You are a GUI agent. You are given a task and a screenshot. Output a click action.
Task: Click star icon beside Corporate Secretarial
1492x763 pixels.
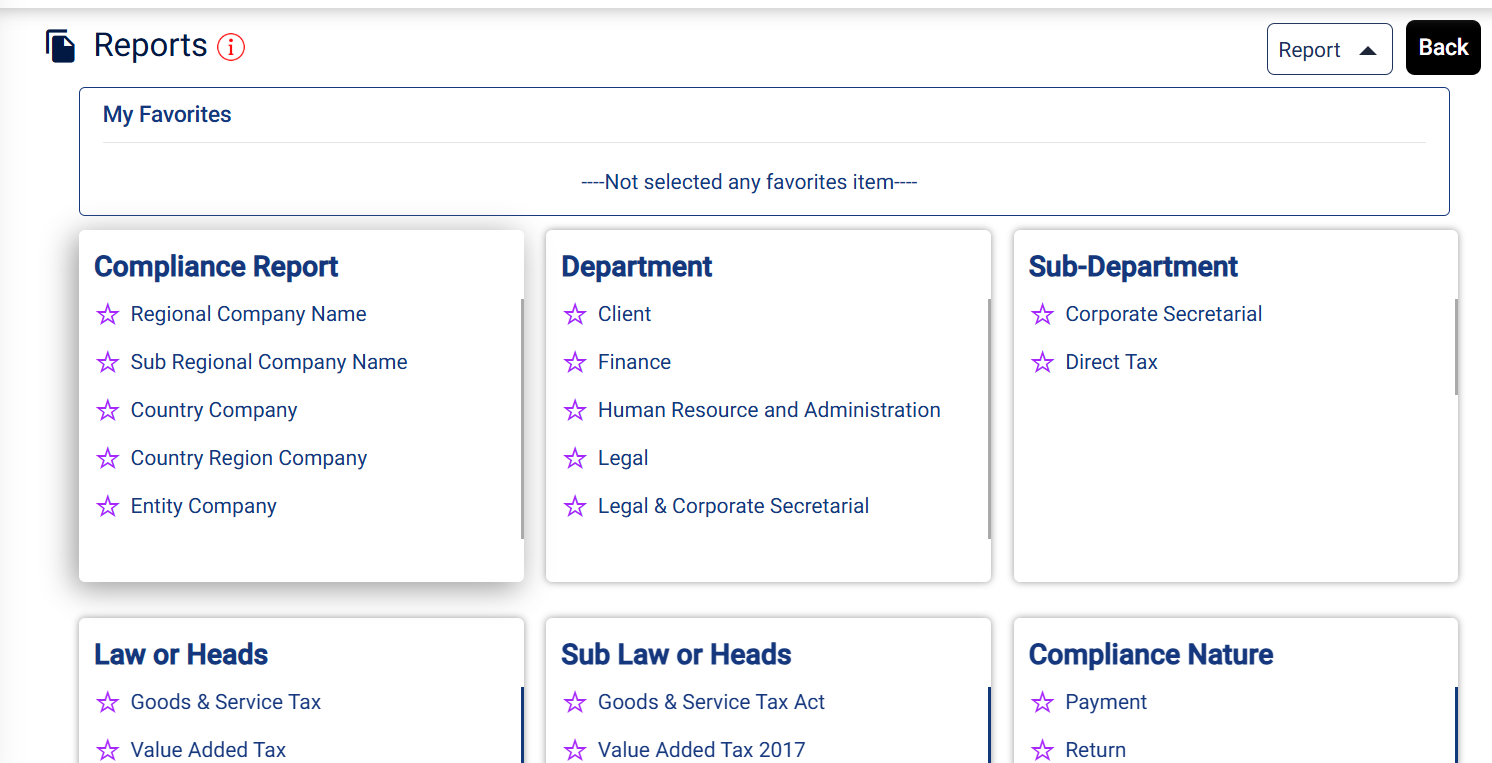coord(1042,315)
